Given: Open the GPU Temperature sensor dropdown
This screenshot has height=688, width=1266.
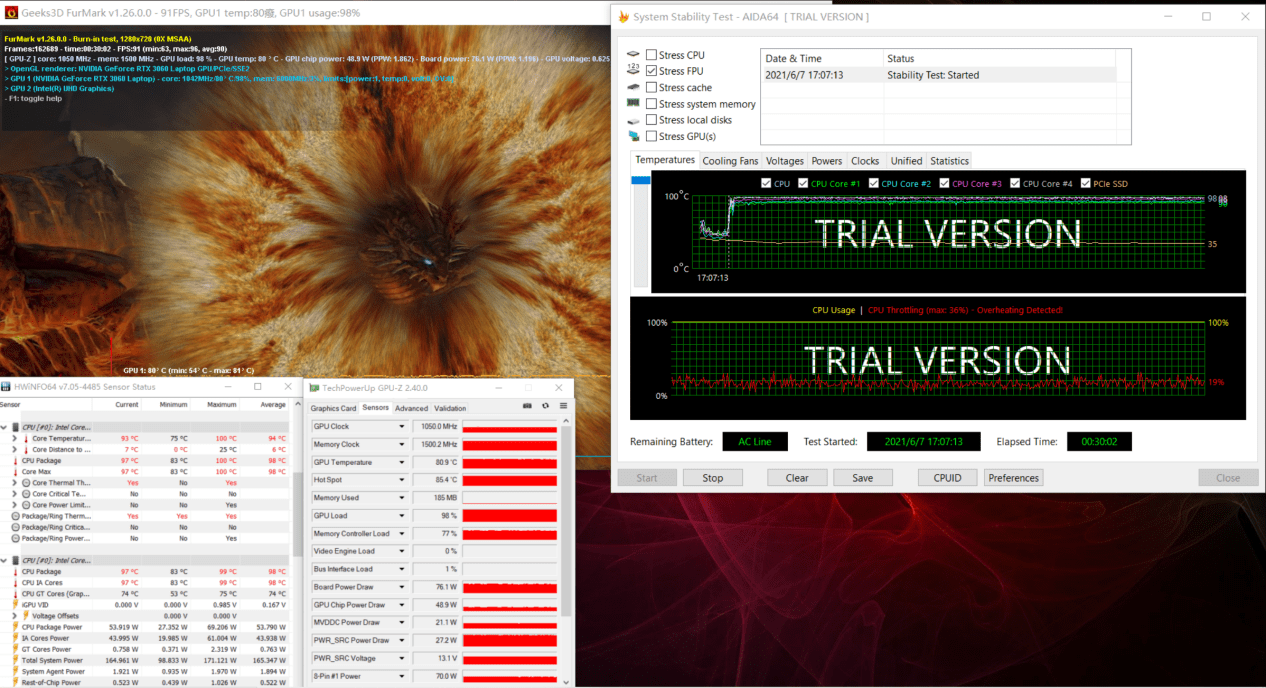Looking at the screenshot, I should (x=402, y=462).
